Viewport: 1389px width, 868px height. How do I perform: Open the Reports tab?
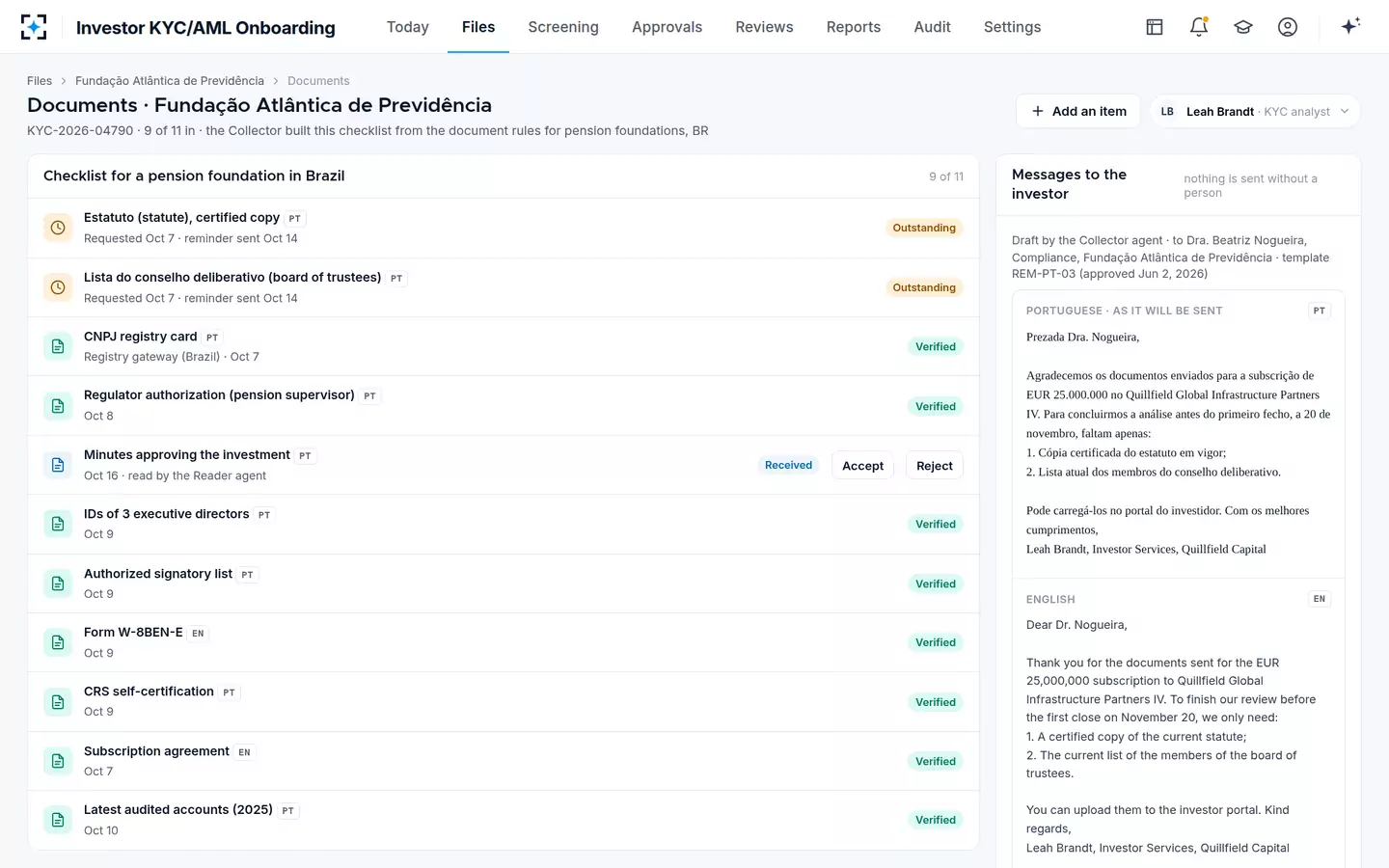(x=854, y=27)
